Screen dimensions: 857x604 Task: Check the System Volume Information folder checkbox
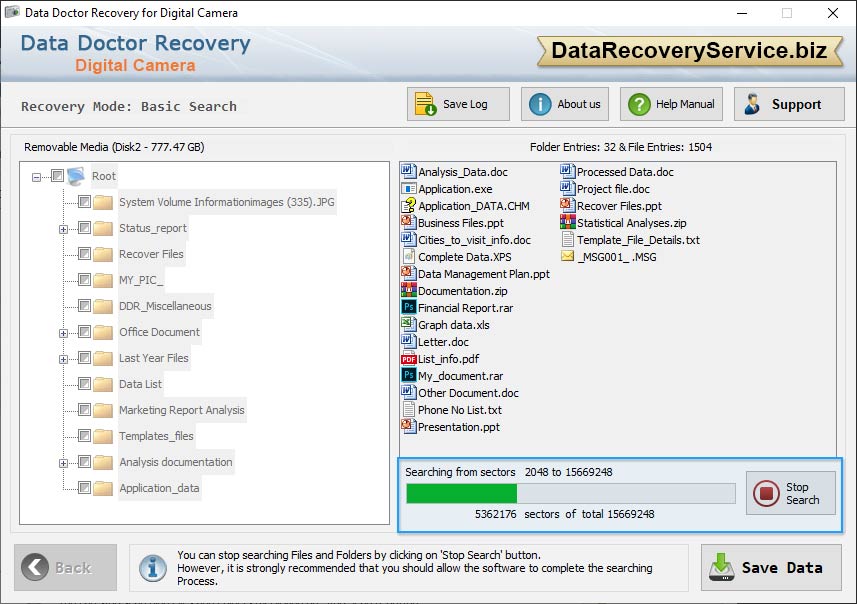pos(84,202)
